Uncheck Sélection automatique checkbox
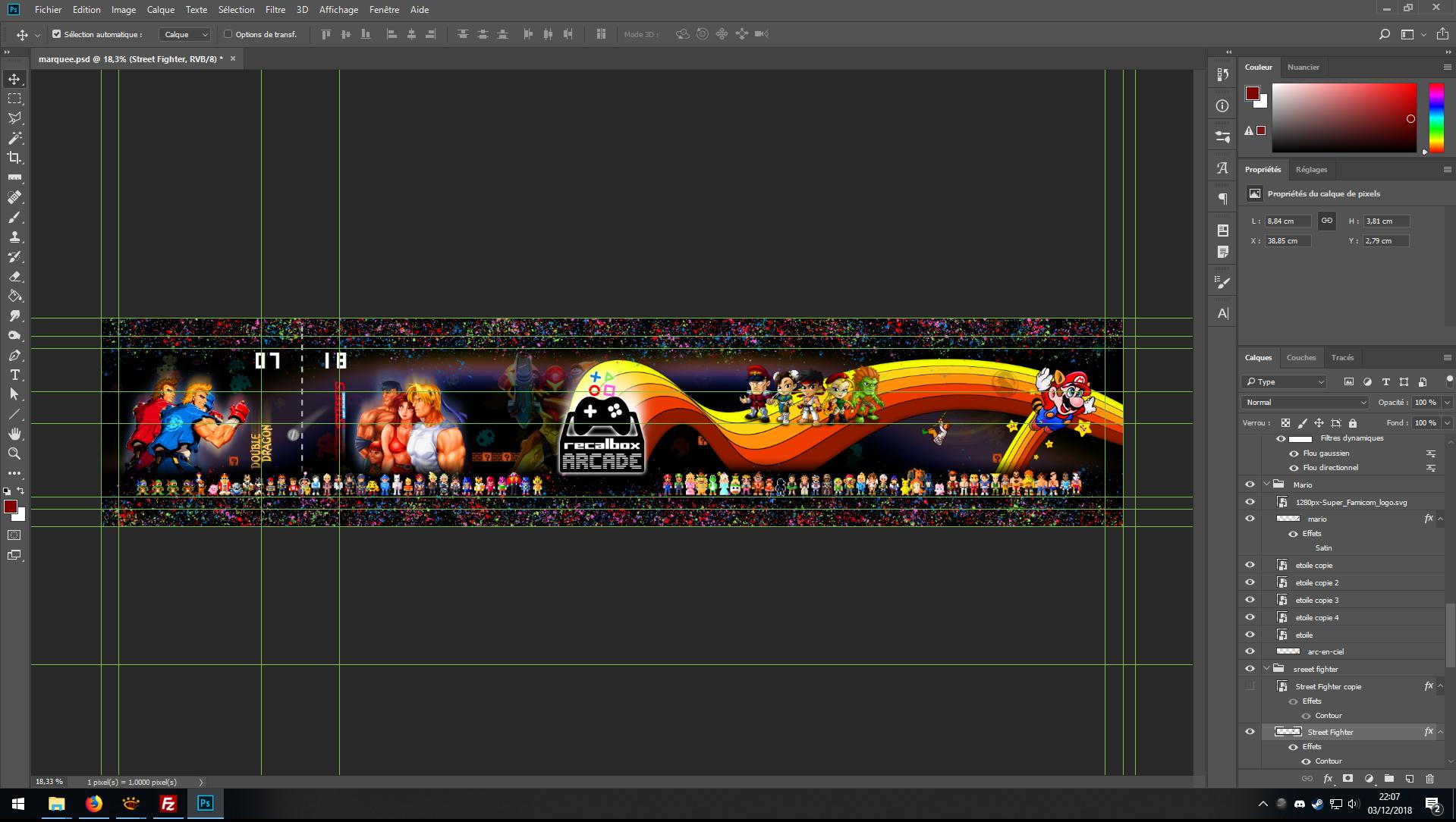 tap(56, 34)
